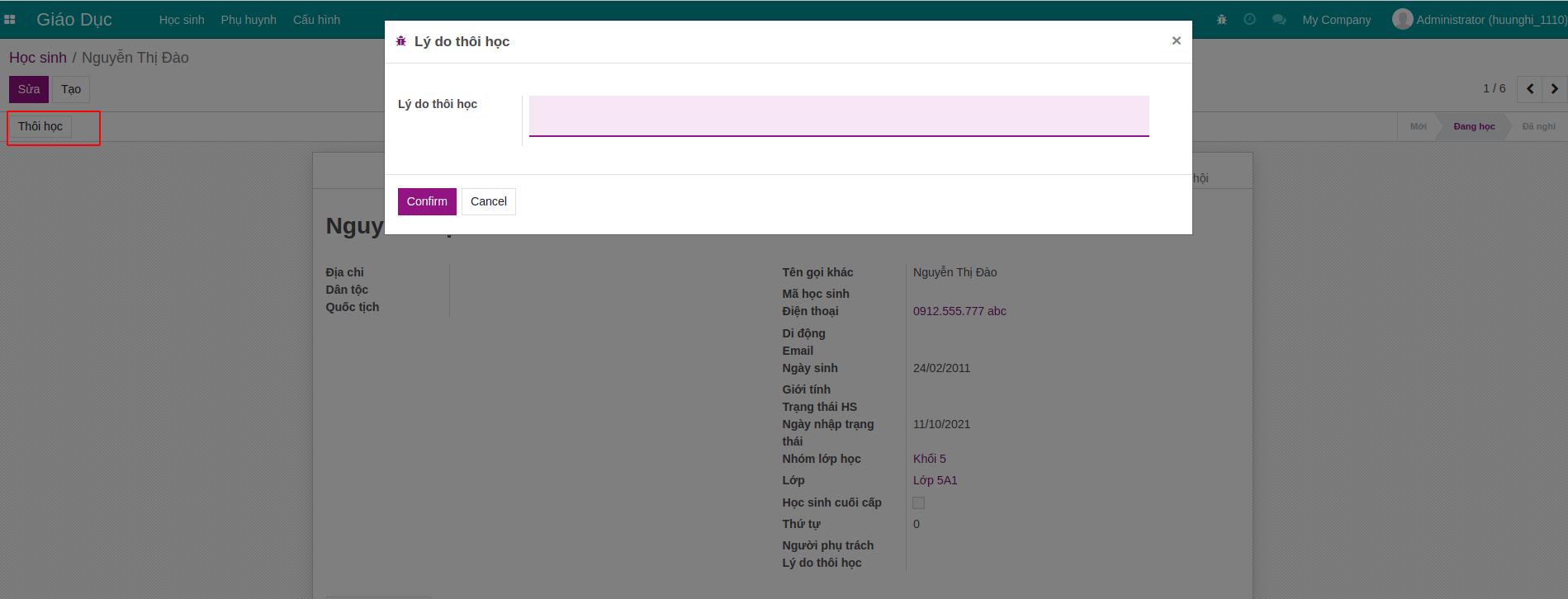Expand the Administrator user menu

point(1490,20)
